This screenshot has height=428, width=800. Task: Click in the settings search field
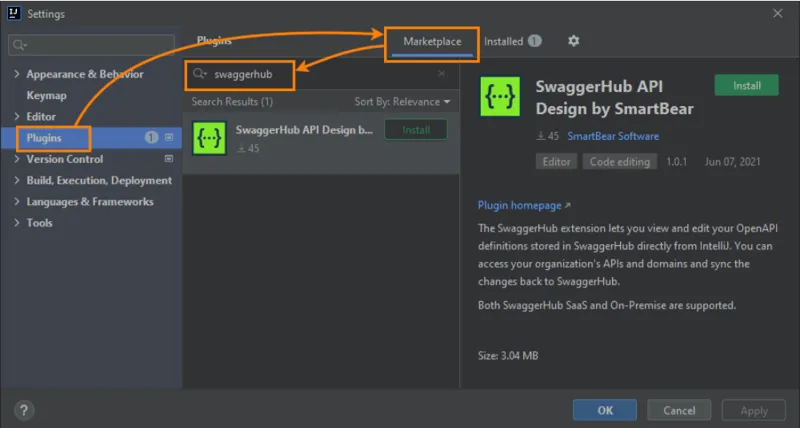pos(90,45)
